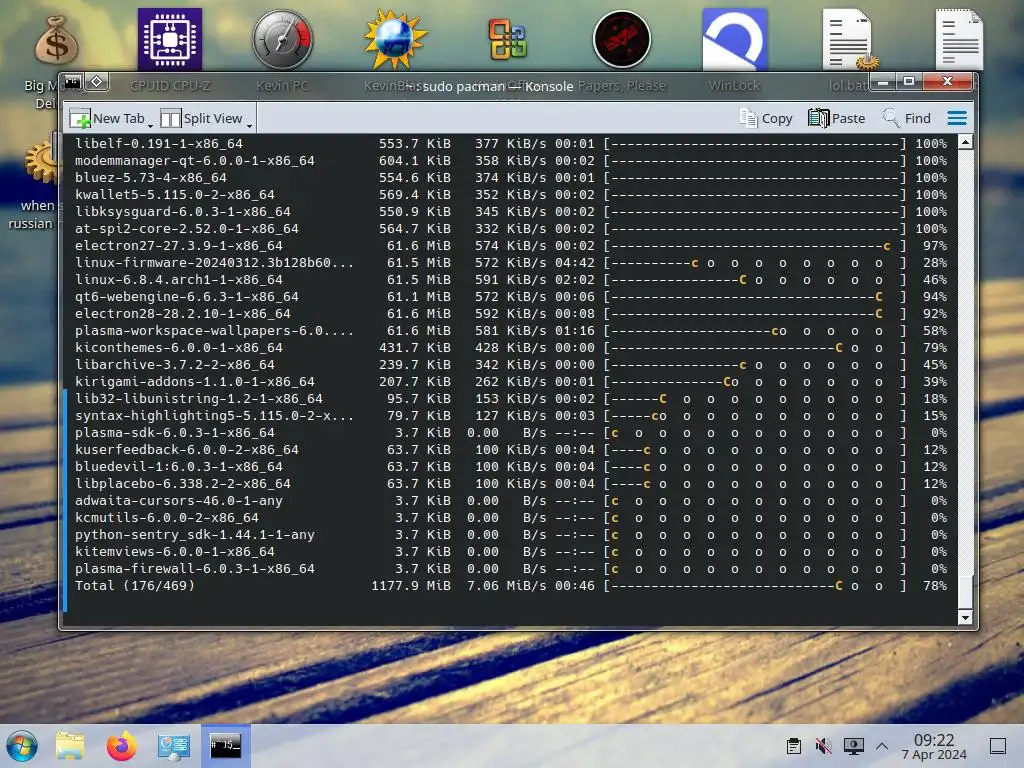
Task: Click the 1177.9 MiB total size value
Action: pos(411,585)
